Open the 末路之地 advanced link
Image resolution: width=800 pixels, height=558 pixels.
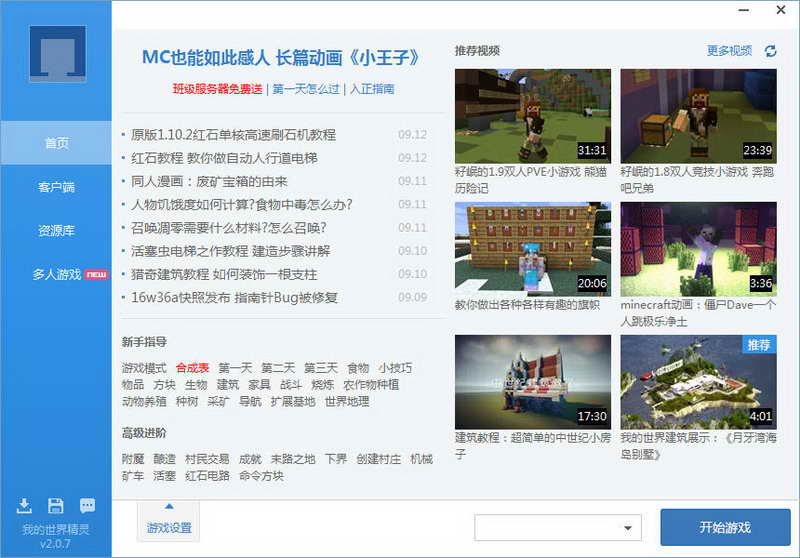(293, 459)
